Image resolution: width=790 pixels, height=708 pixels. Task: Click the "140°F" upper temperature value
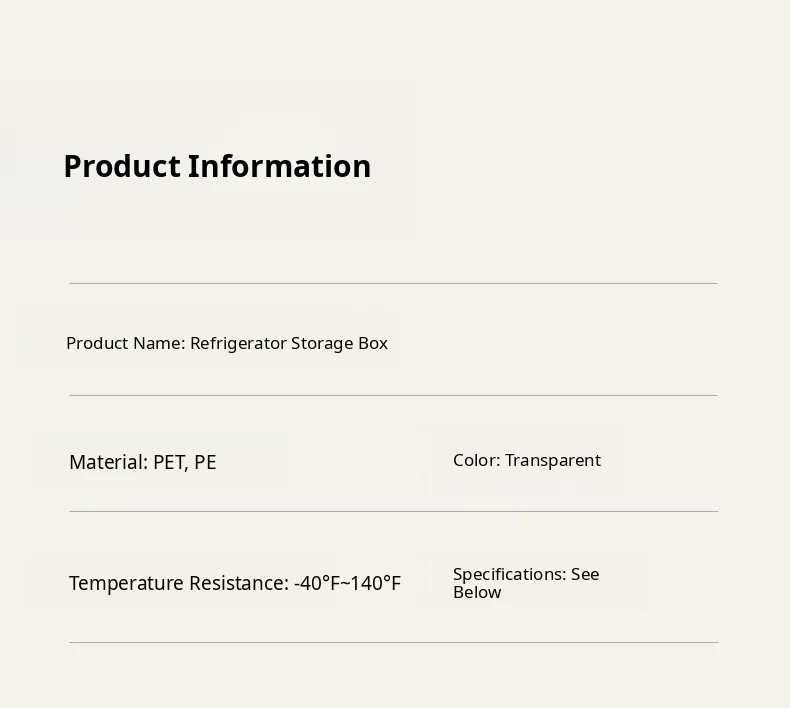tap(374, 583)
